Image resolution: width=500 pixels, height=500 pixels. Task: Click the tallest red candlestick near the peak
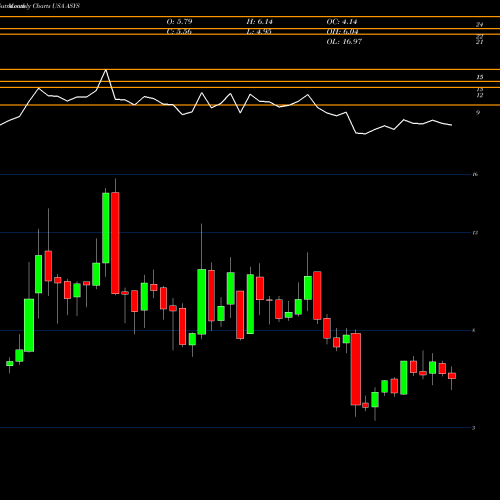tap(115, 243)
